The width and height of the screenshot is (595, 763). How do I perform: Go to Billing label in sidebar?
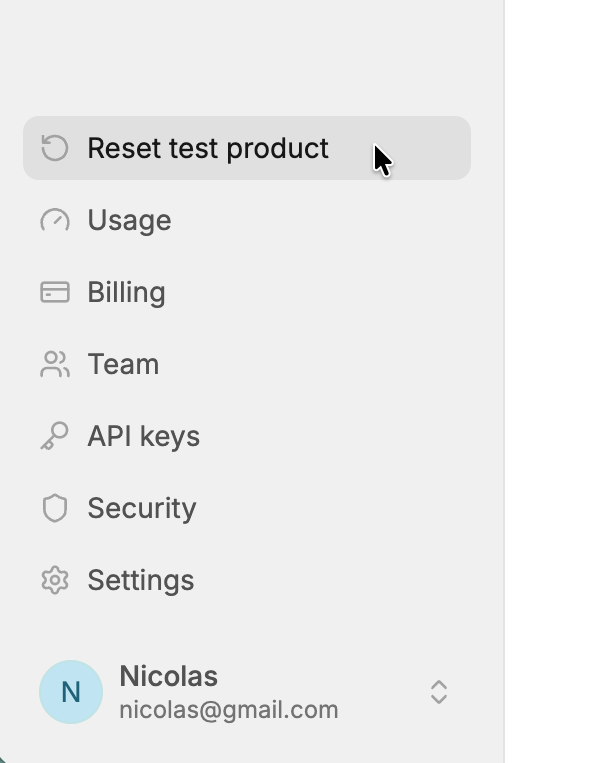(126, 293)
